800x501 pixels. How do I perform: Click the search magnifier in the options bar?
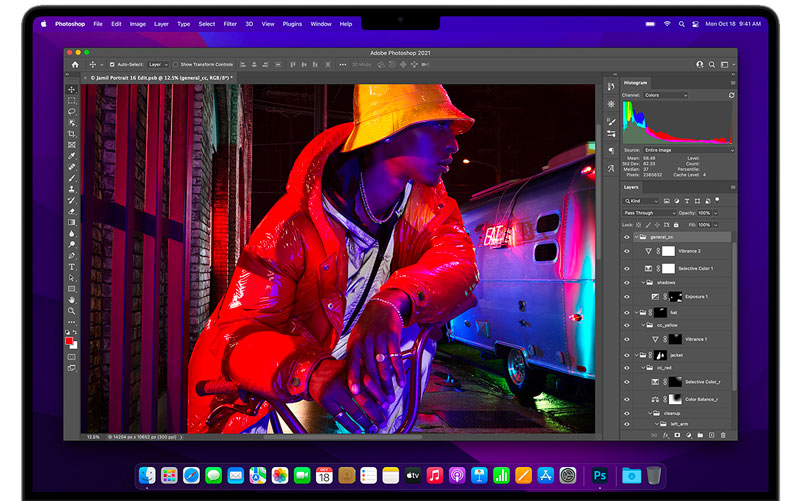pos(712,65)
